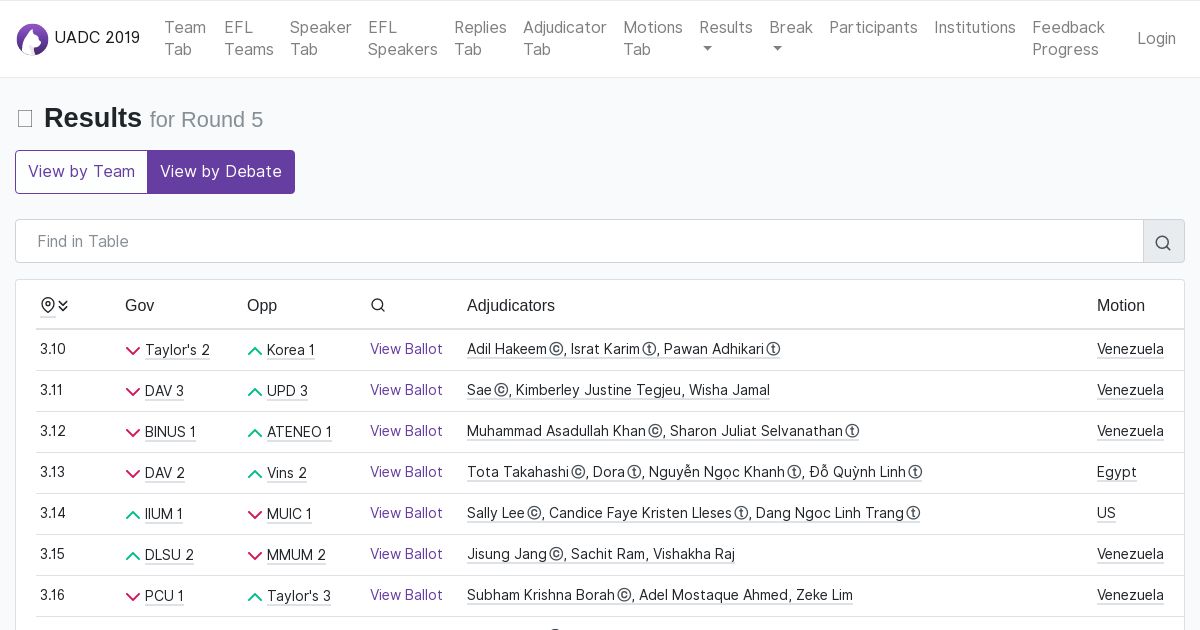Click the red down arrow beside Taylor's 2
Screen dimensions: 1200x630
133,351
